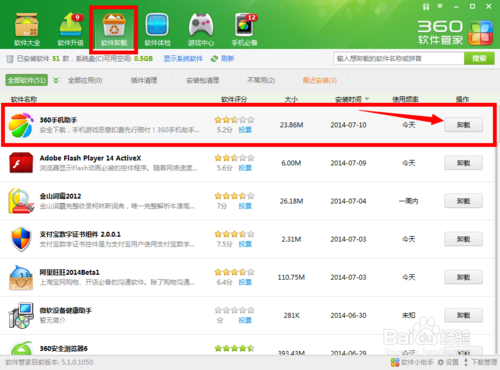
Task: Select the 360安全浏览器6 name text
Action: 64,348
